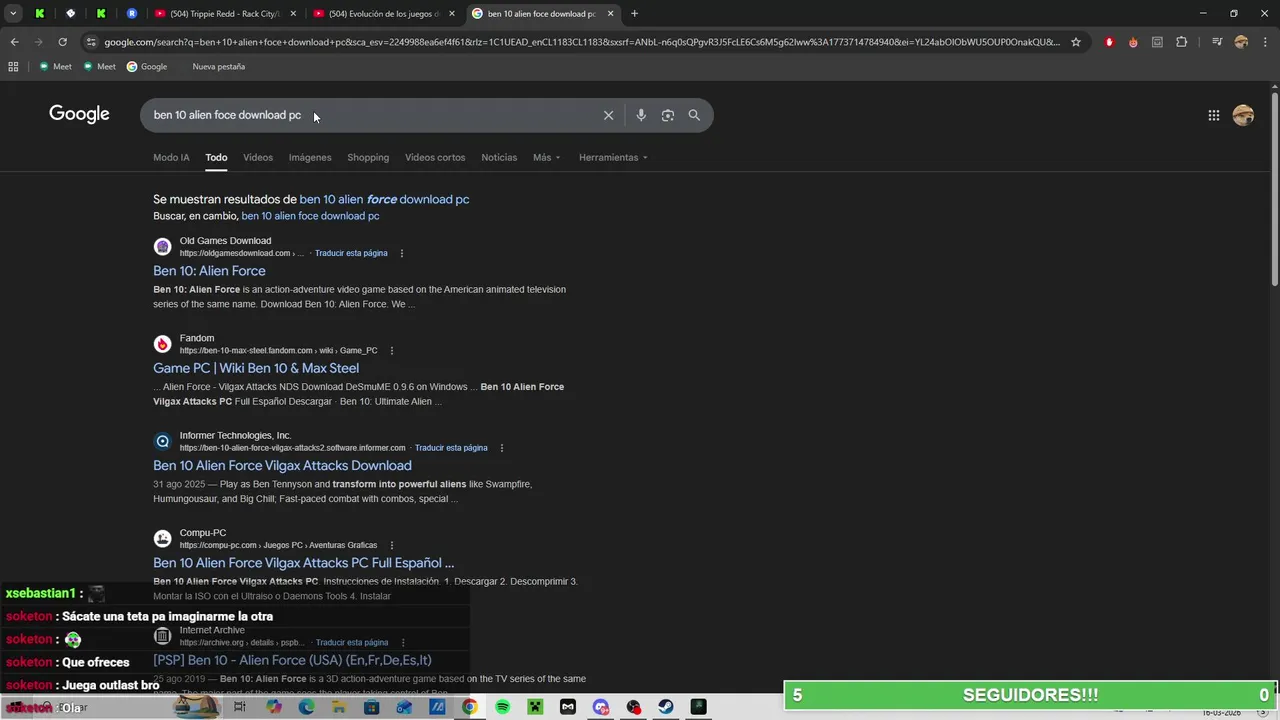Open options menu for Internet Archive result
Viewport: 1280px width, 720px height.
click(x=403, y=643)
